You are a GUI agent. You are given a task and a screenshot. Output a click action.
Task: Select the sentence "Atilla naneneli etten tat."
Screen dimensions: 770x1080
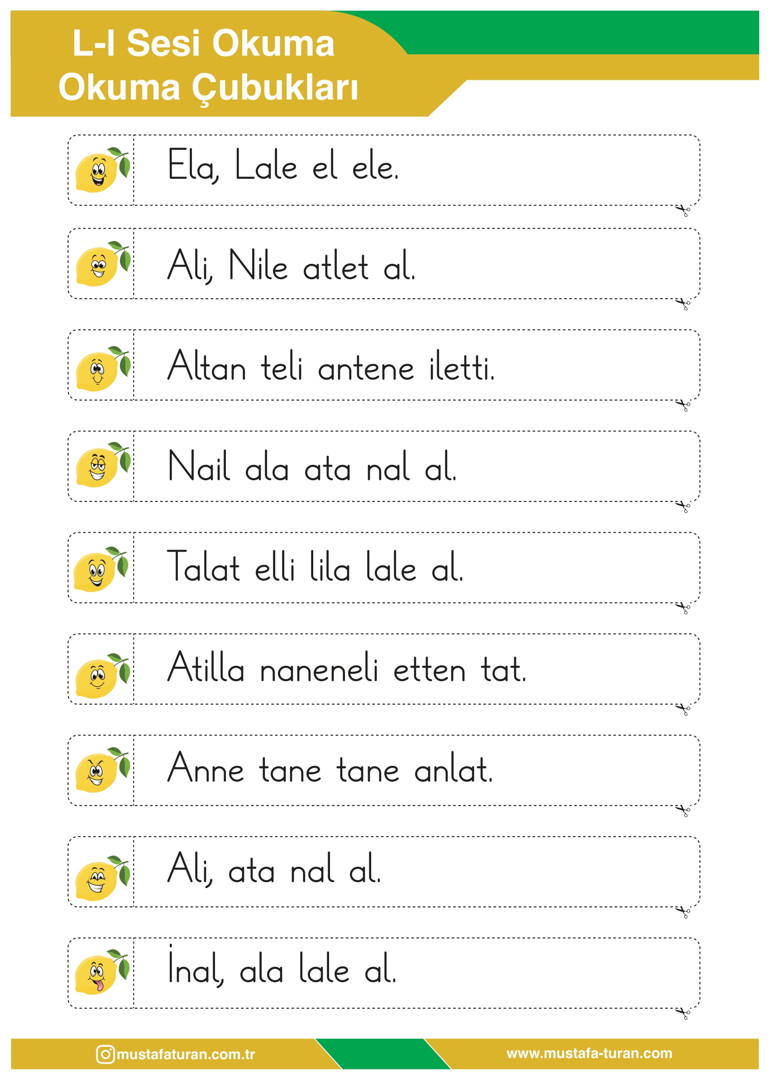click(x=346, y=668)
